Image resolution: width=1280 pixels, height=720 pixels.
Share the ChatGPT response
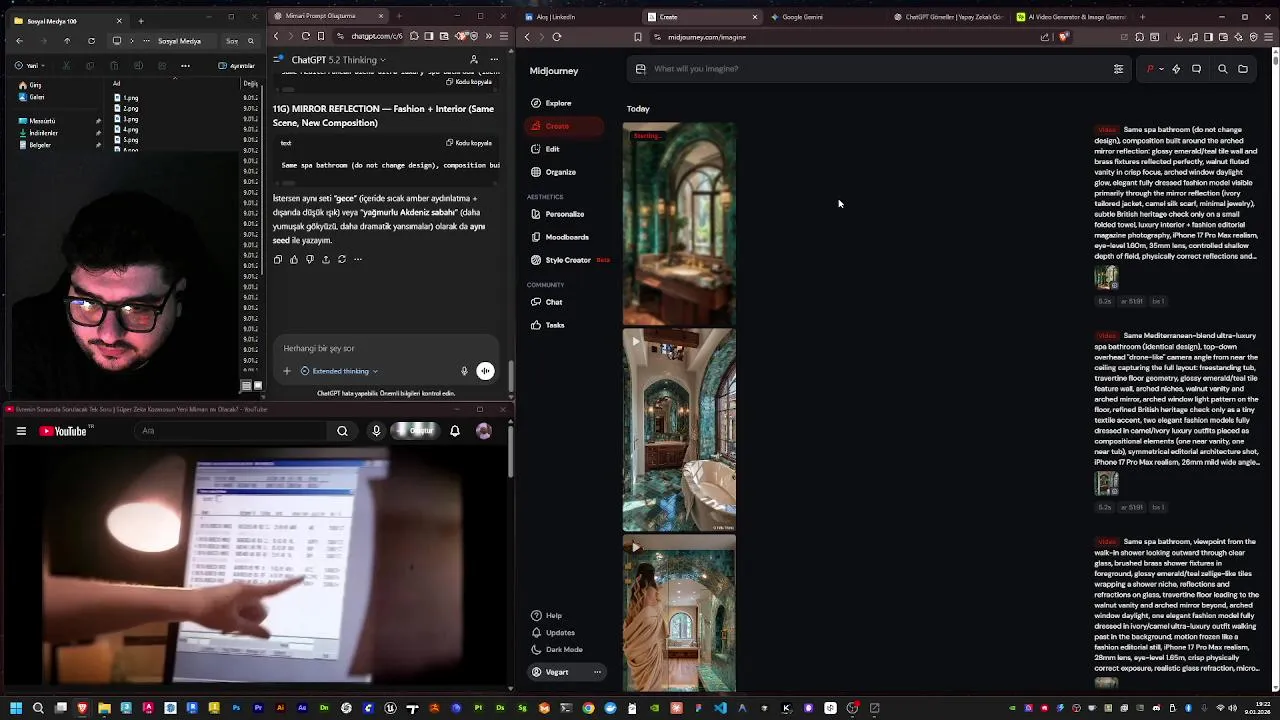[326, 259]
